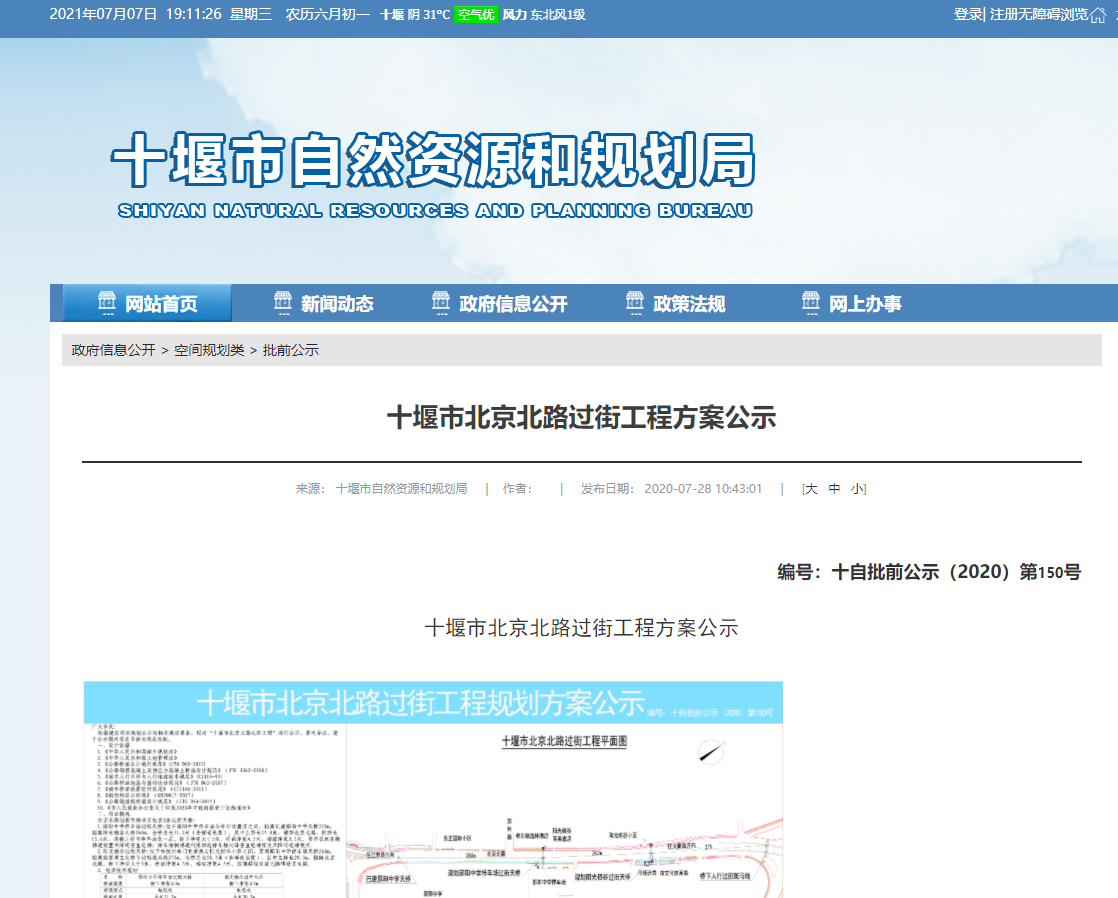Click the weather text 阴 31°C
The width and height of the screenshot is (1118, 898).
(429, 14)
